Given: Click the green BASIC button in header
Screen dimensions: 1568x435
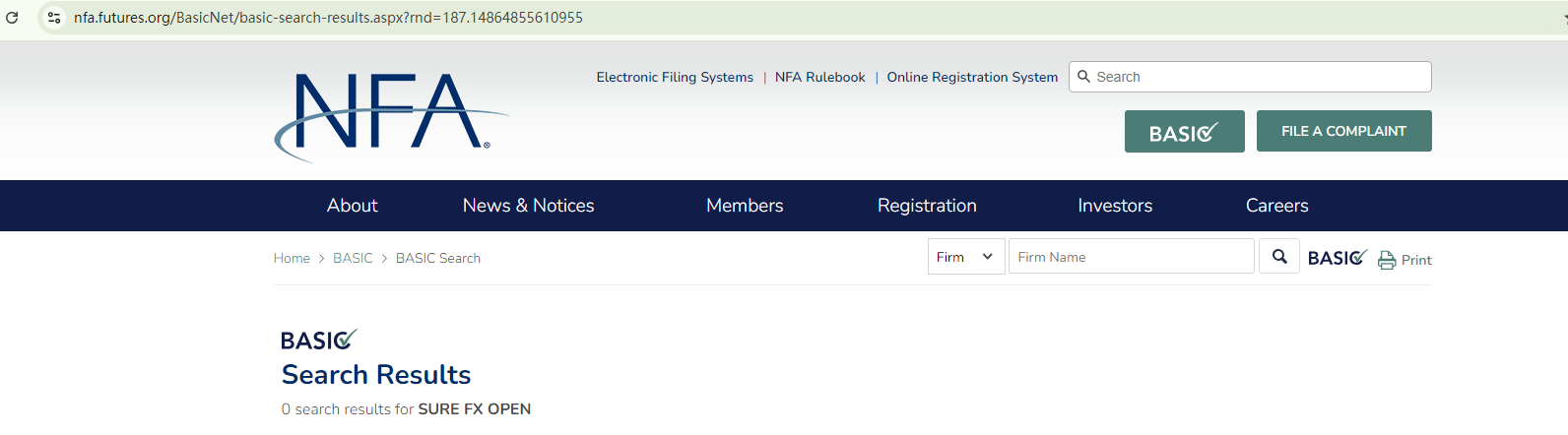Looking at the screenshot, I should tap(1184, 132).
